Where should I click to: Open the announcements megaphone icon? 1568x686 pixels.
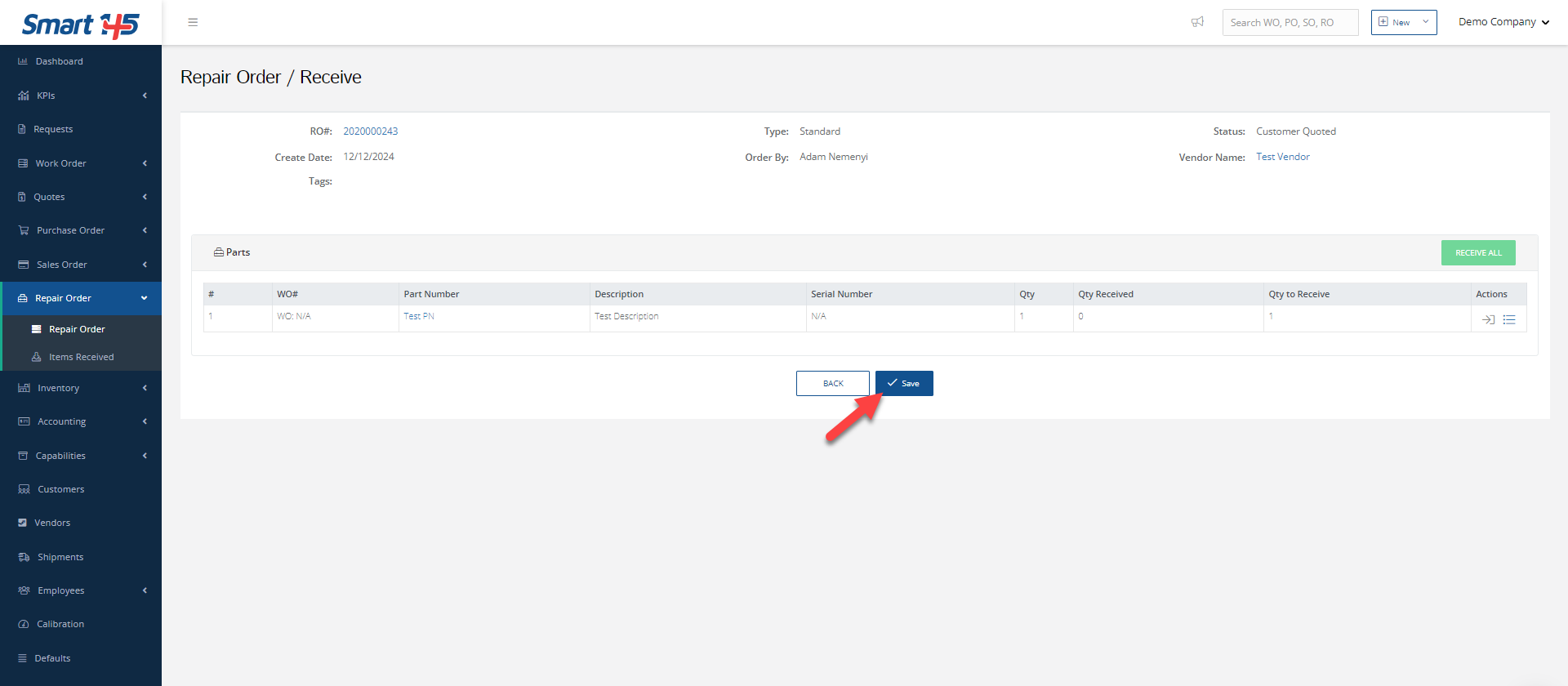[1197, 22]
